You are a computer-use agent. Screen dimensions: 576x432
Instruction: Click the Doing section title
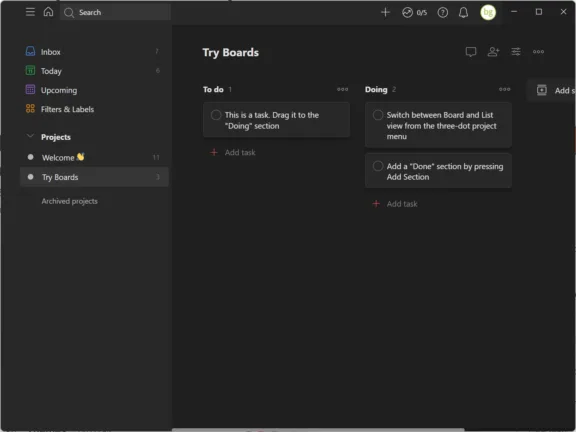(376, 89)
